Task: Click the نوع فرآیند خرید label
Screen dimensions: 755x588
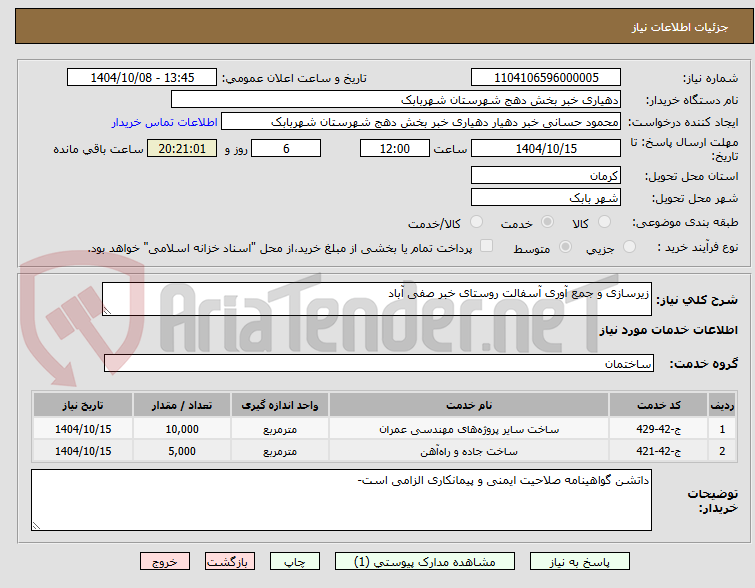Action: pos(698,248)
